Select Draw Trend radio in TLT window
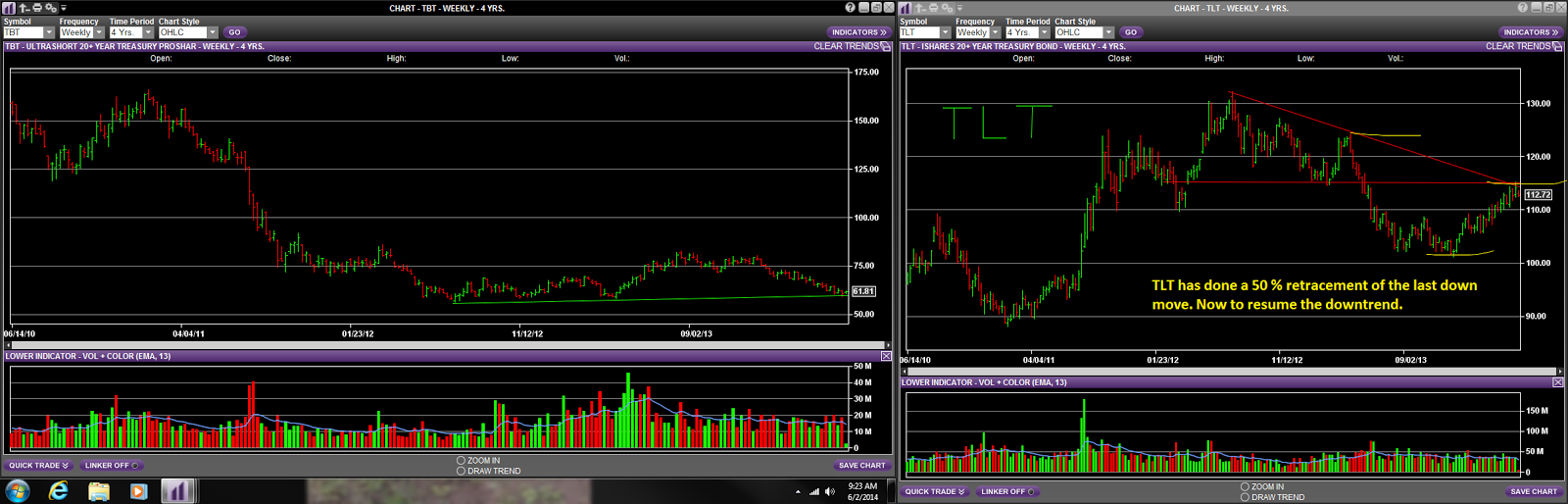This screenshot has width=1568, height=504. (1245, 497)
